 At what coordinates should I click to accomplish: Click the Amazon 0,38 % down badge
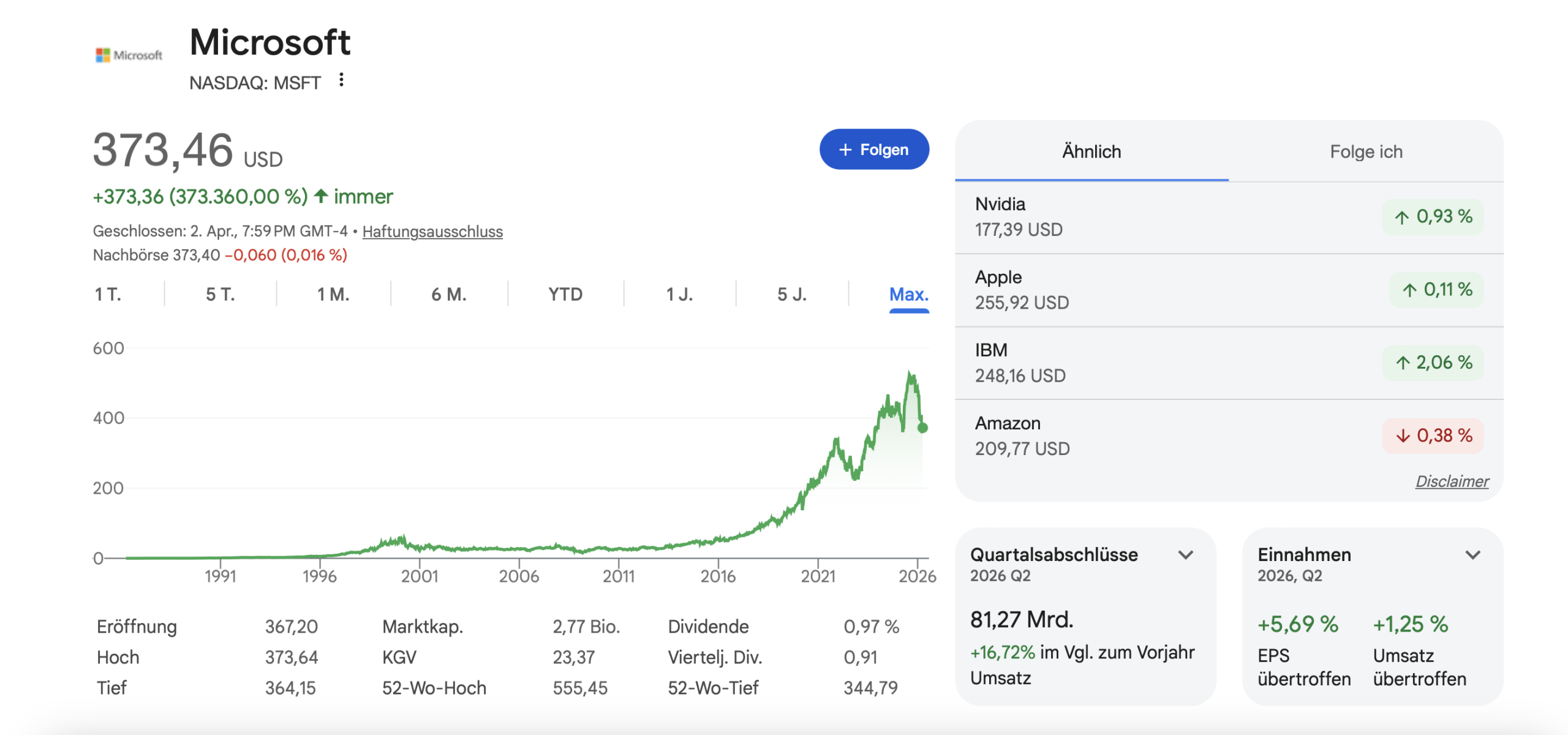point(1432,435)
